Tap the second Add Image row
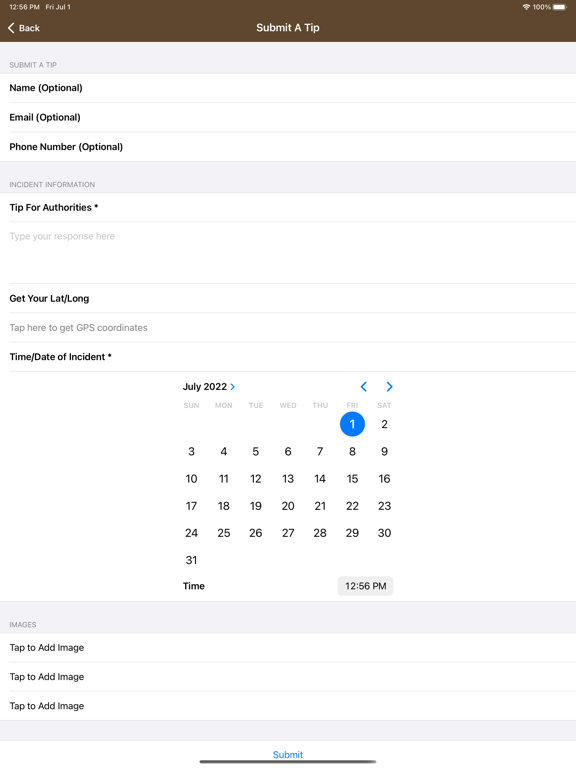Screen dimensions: 576x768 [x=288, y=676]
